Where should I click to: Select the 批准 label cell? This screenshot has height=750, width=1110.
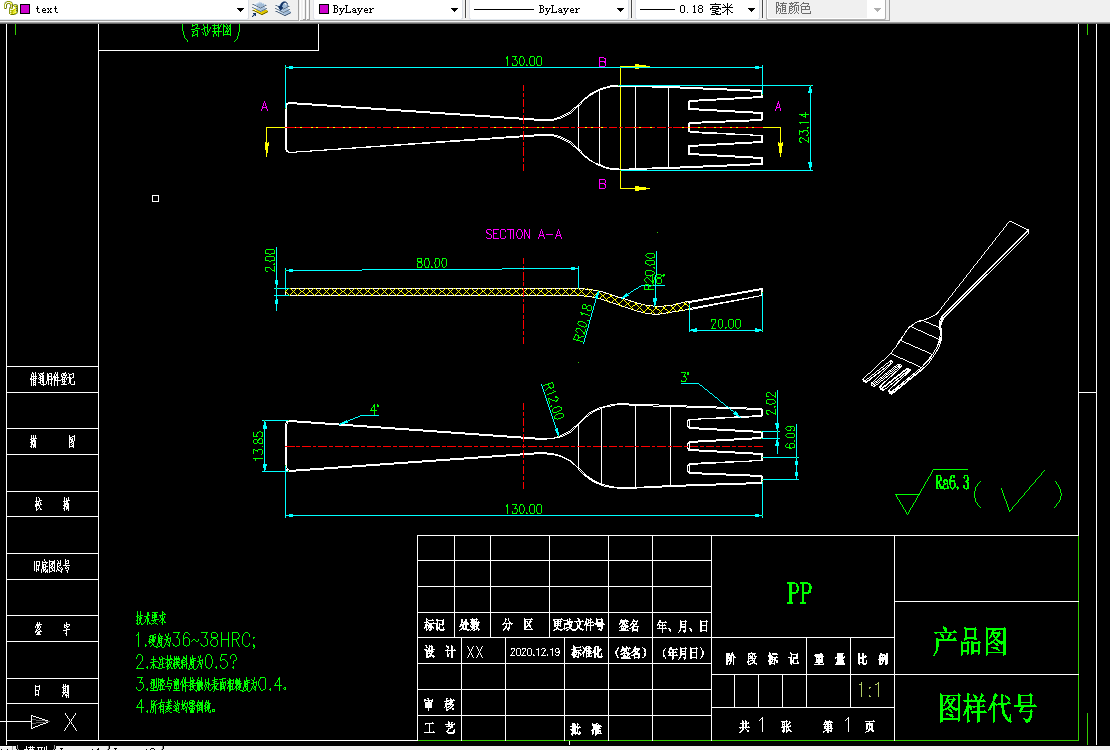pyautogui.click(x=586, y=729)
